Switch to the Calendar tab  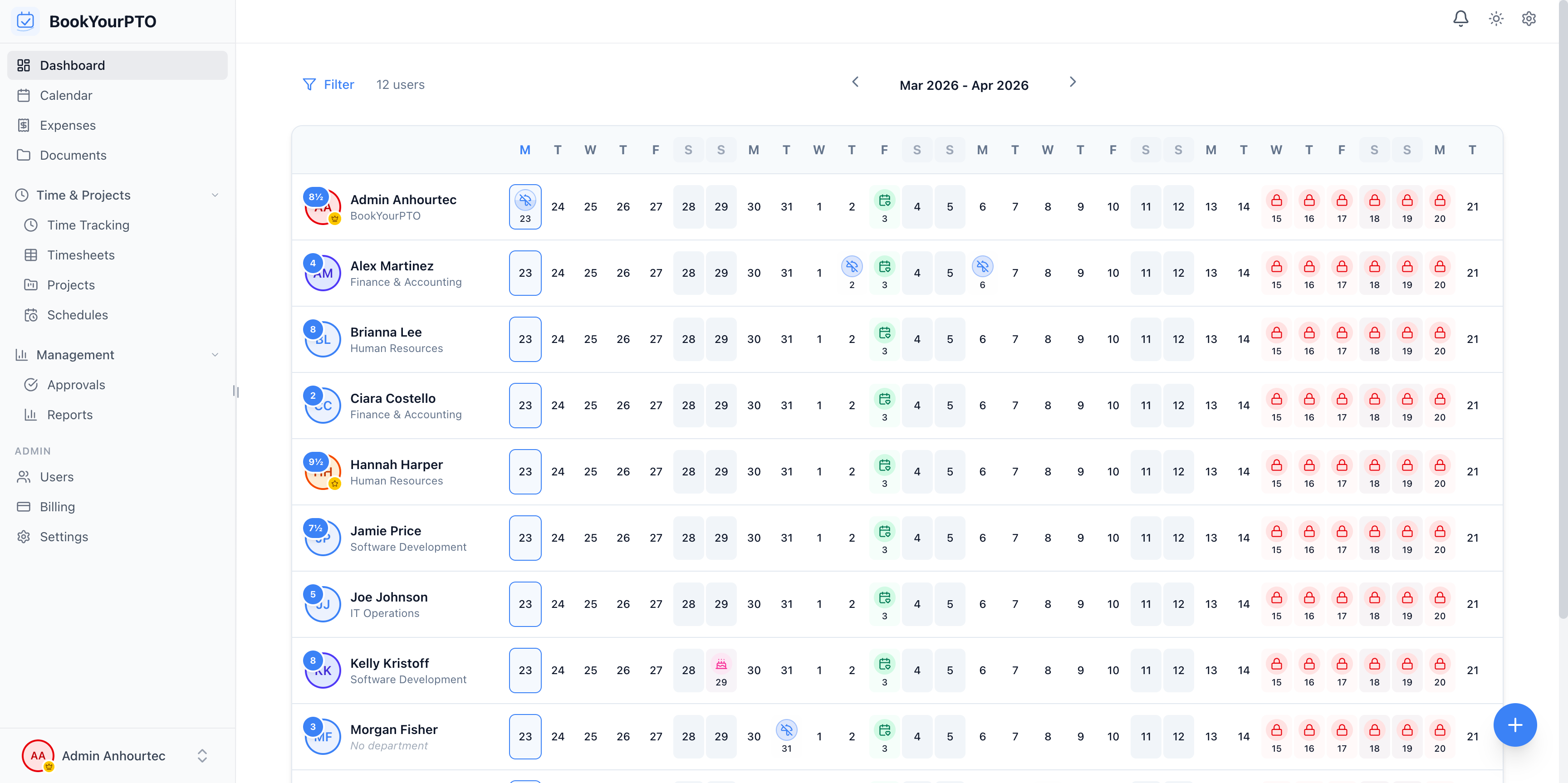[66, 95]
